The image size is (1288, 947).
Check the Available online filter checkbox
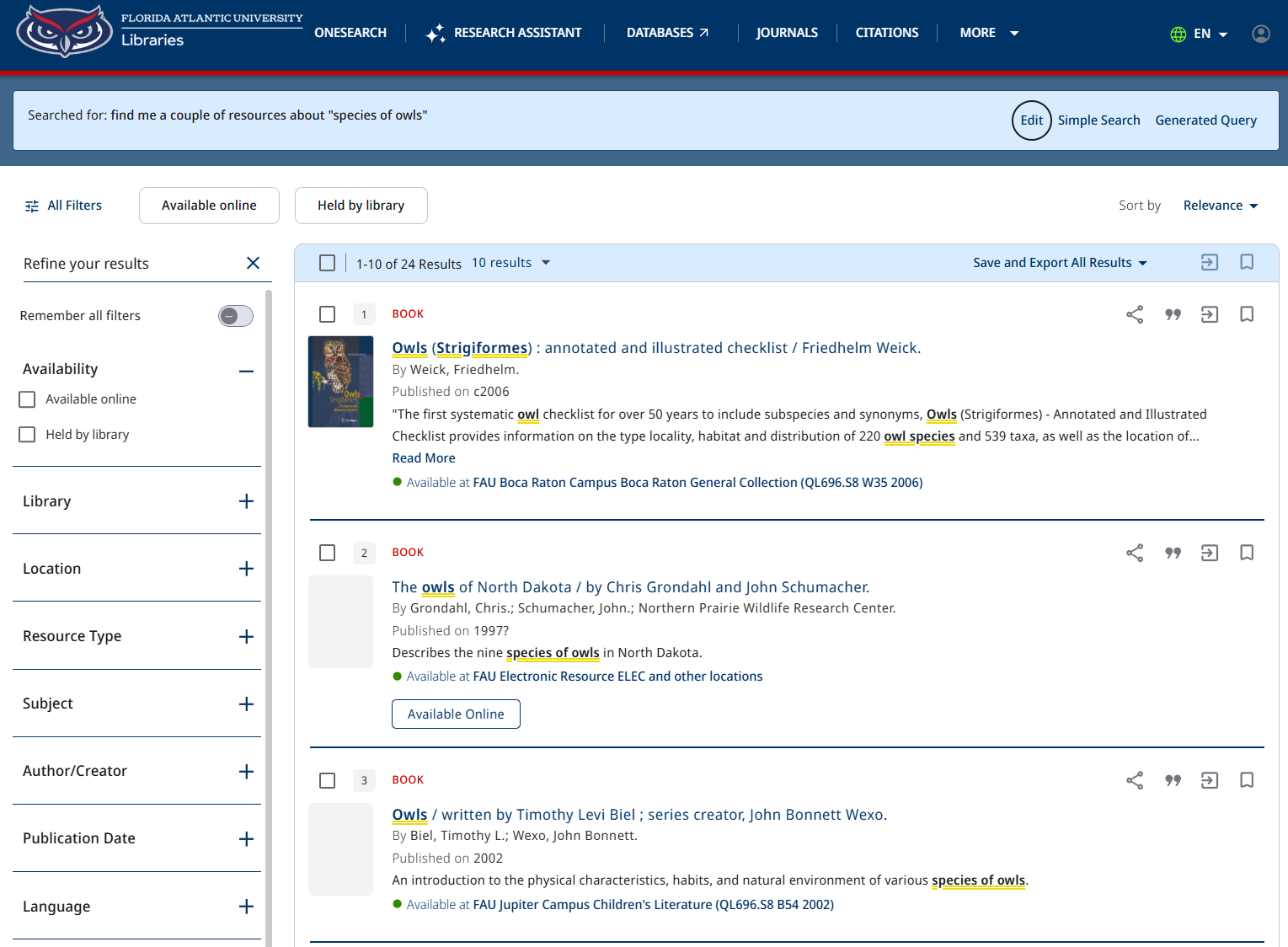28,399
